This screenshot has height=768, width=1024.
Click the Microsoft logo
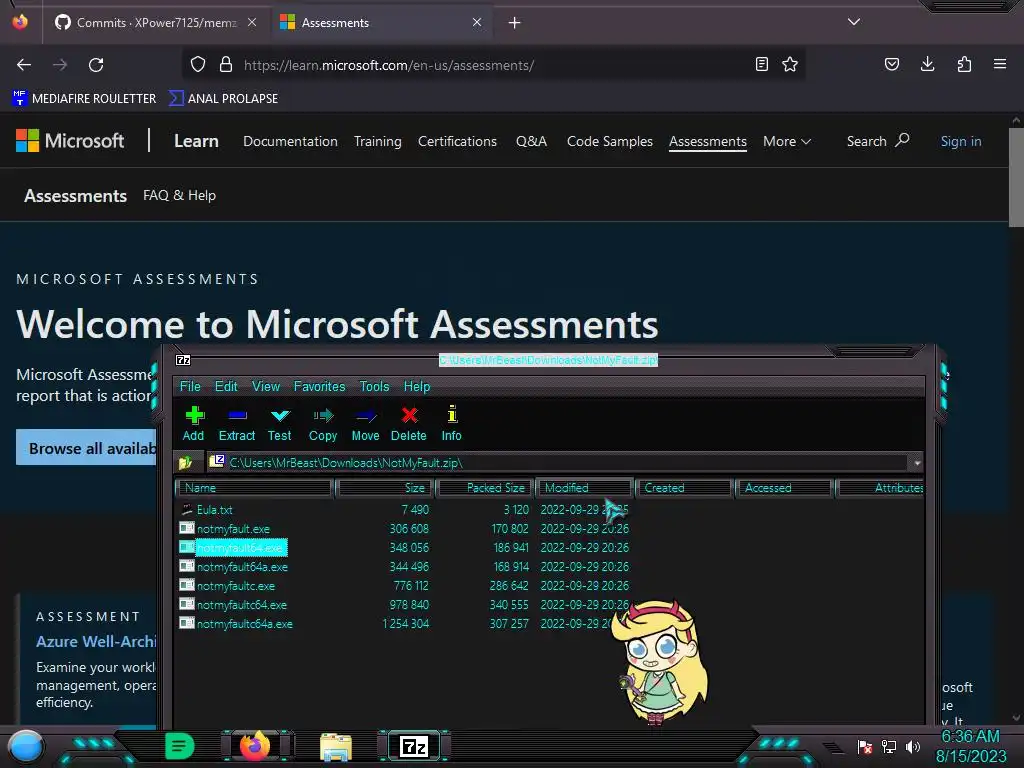pyautogui.click(x=71, y=140)
